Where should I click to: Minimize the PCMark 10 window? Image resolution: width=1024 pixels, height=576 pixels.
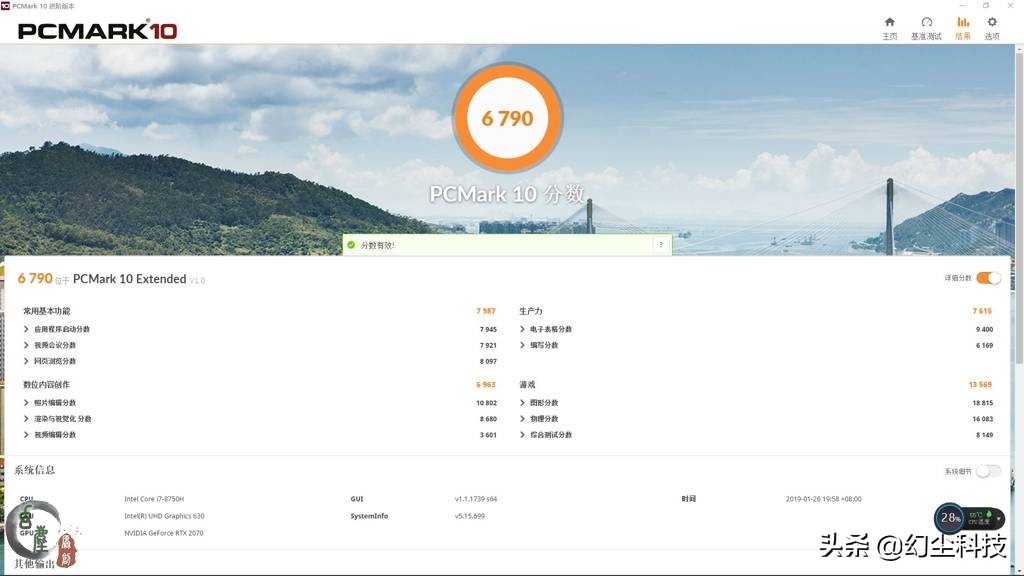[x=961, y=5]
